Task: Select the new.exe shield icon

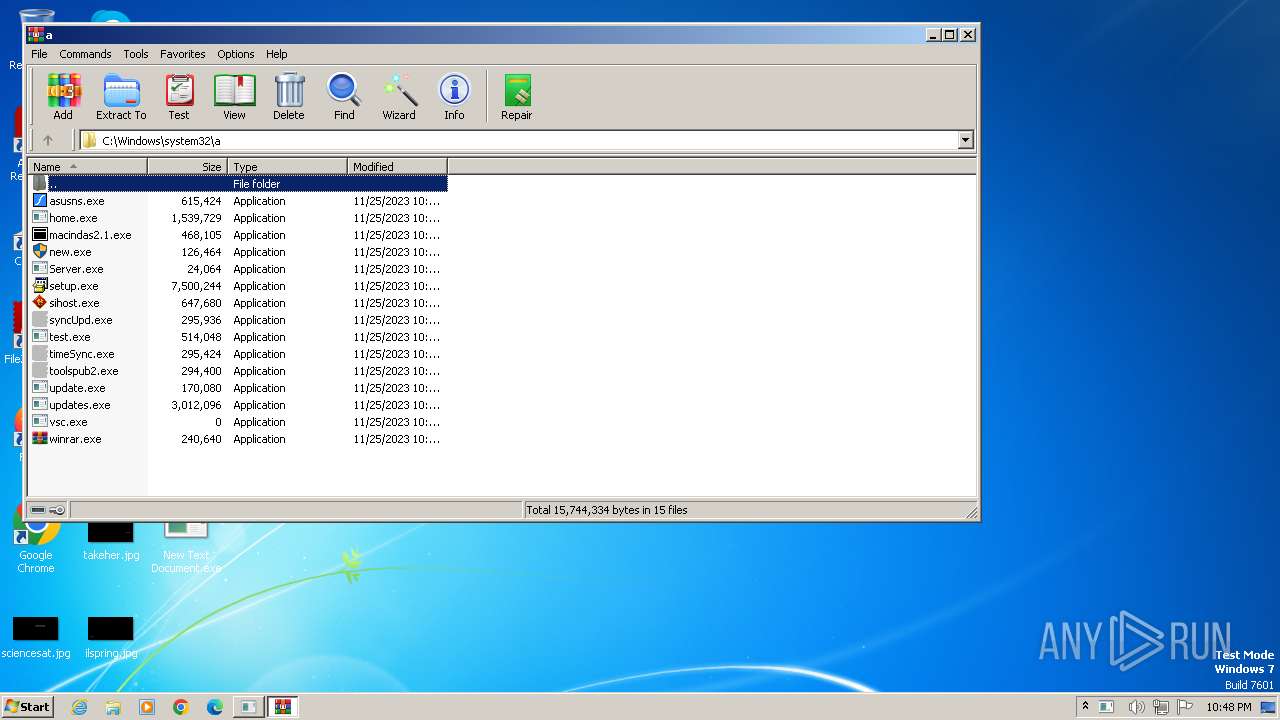Action: [40, 252]
